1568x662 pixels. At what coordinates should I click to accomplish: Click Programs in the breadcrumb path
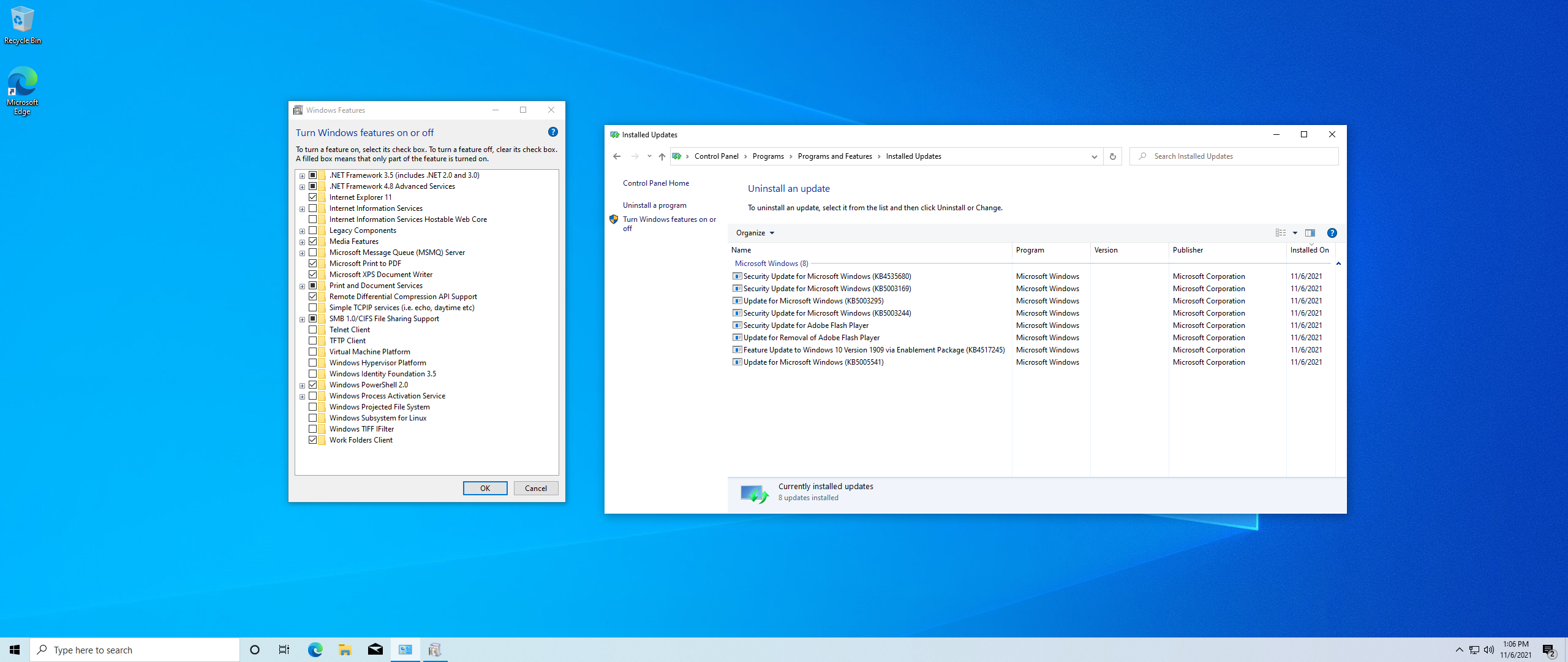coord(768,156)
